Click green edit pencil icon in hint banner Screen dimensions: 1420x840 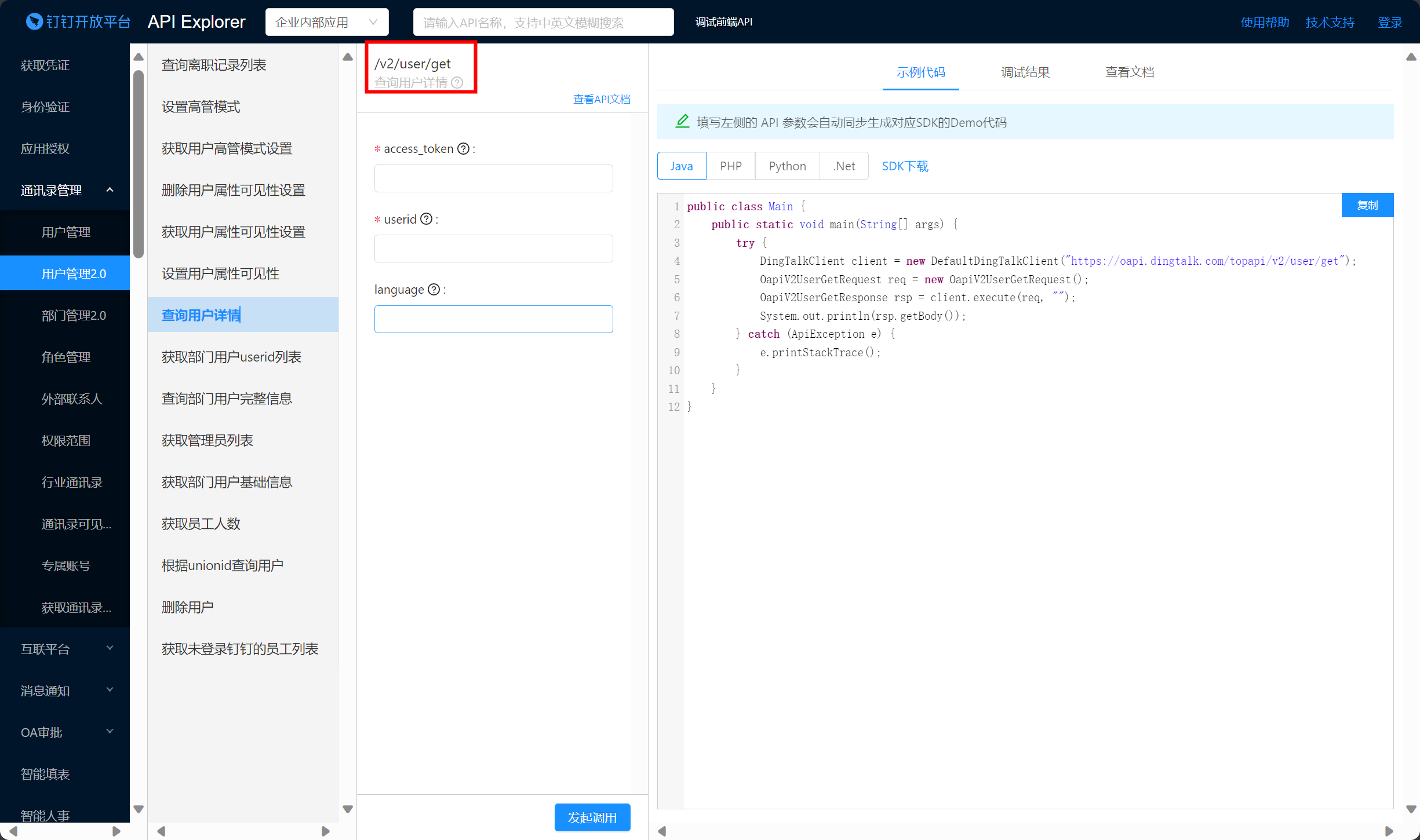tap(682, 122)
